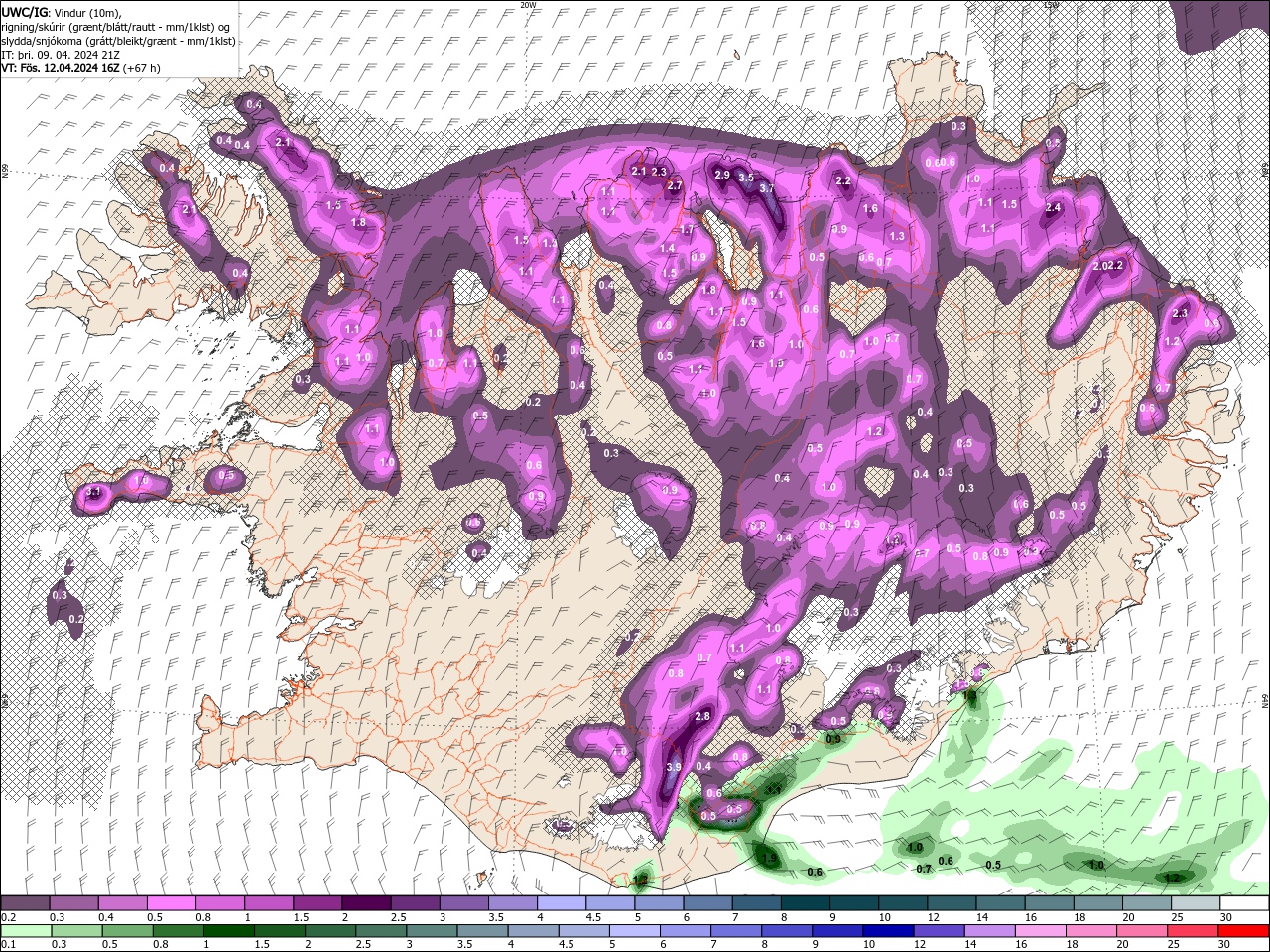Screen dimensions: 1270x952
Task: Click the 'slydda/snjókoma' legend description line
Action: pos(118,41)
